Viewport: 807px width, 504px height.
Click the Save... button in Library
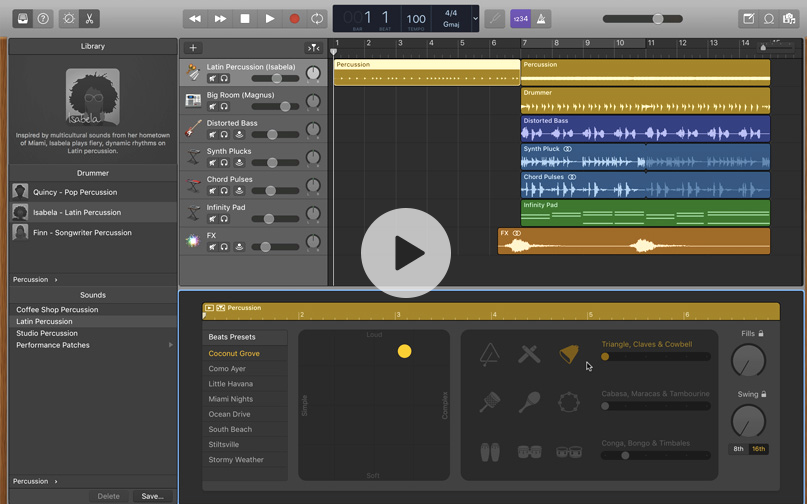click(152, 496)
